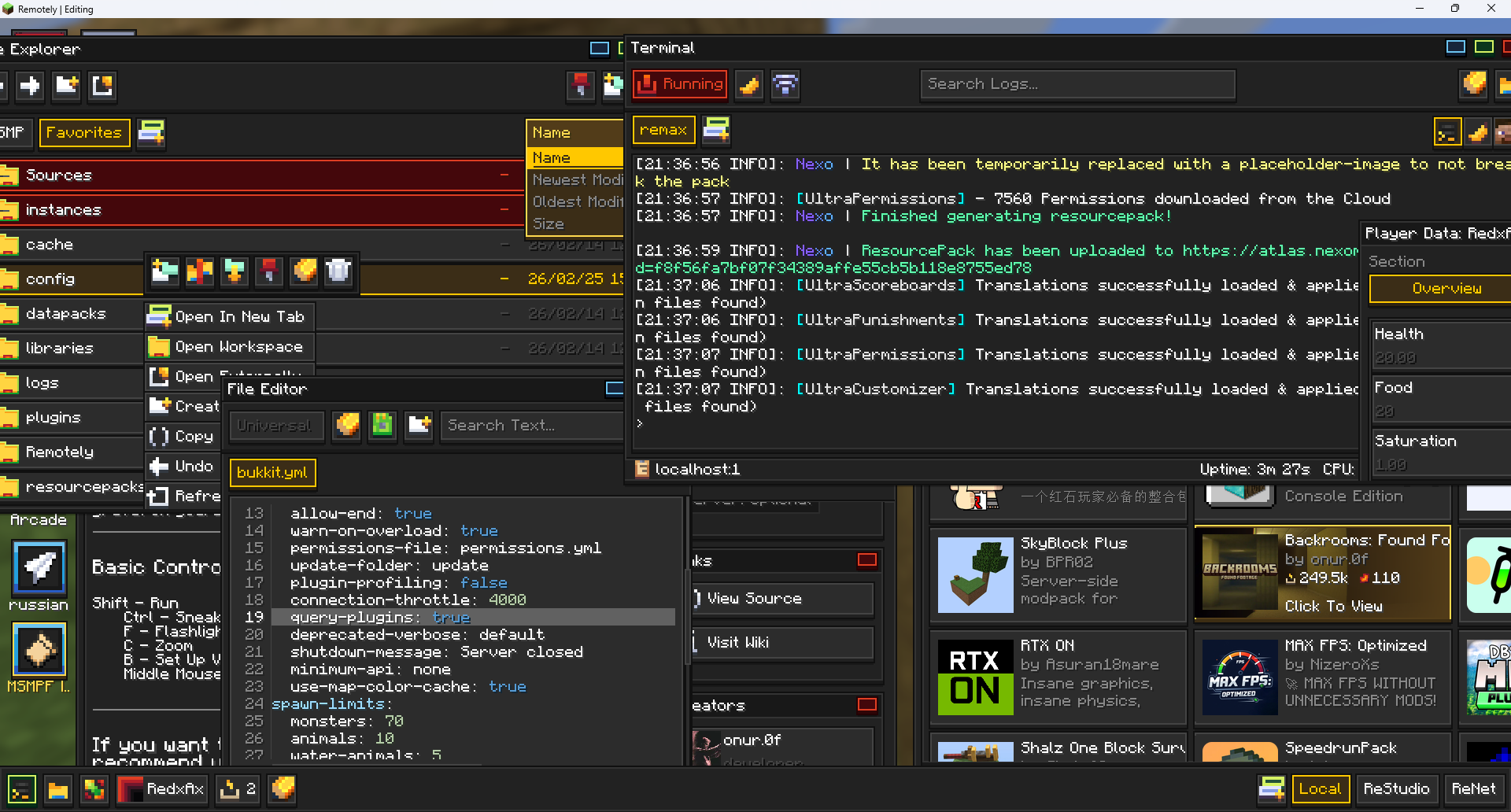Click the new file icon in File Editor
The image size is (1511, 812).
[419, 426]
